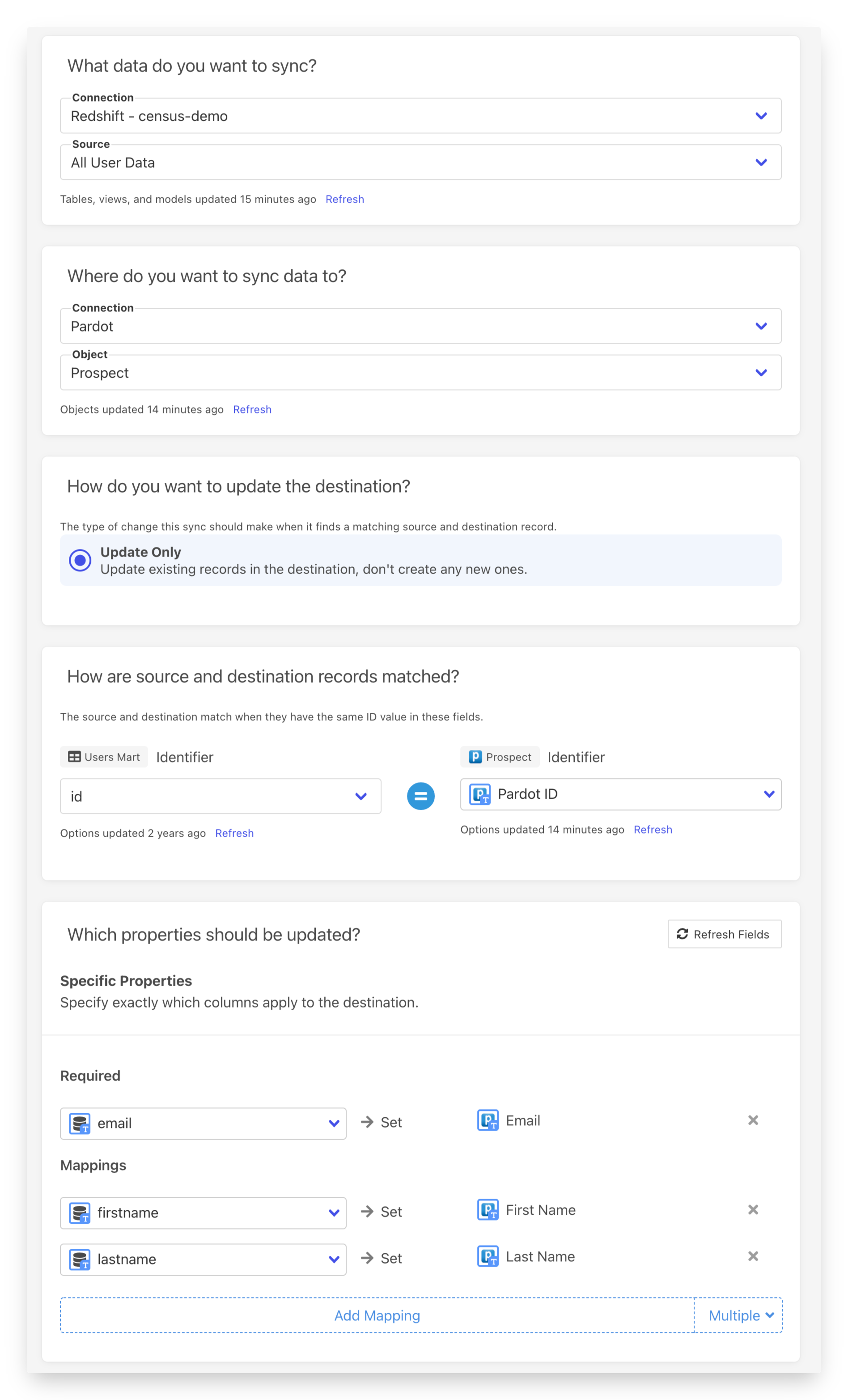Expand the Prospect object dropdown
The height and width of the screenshot is (1400, 848).
[420, 373]
